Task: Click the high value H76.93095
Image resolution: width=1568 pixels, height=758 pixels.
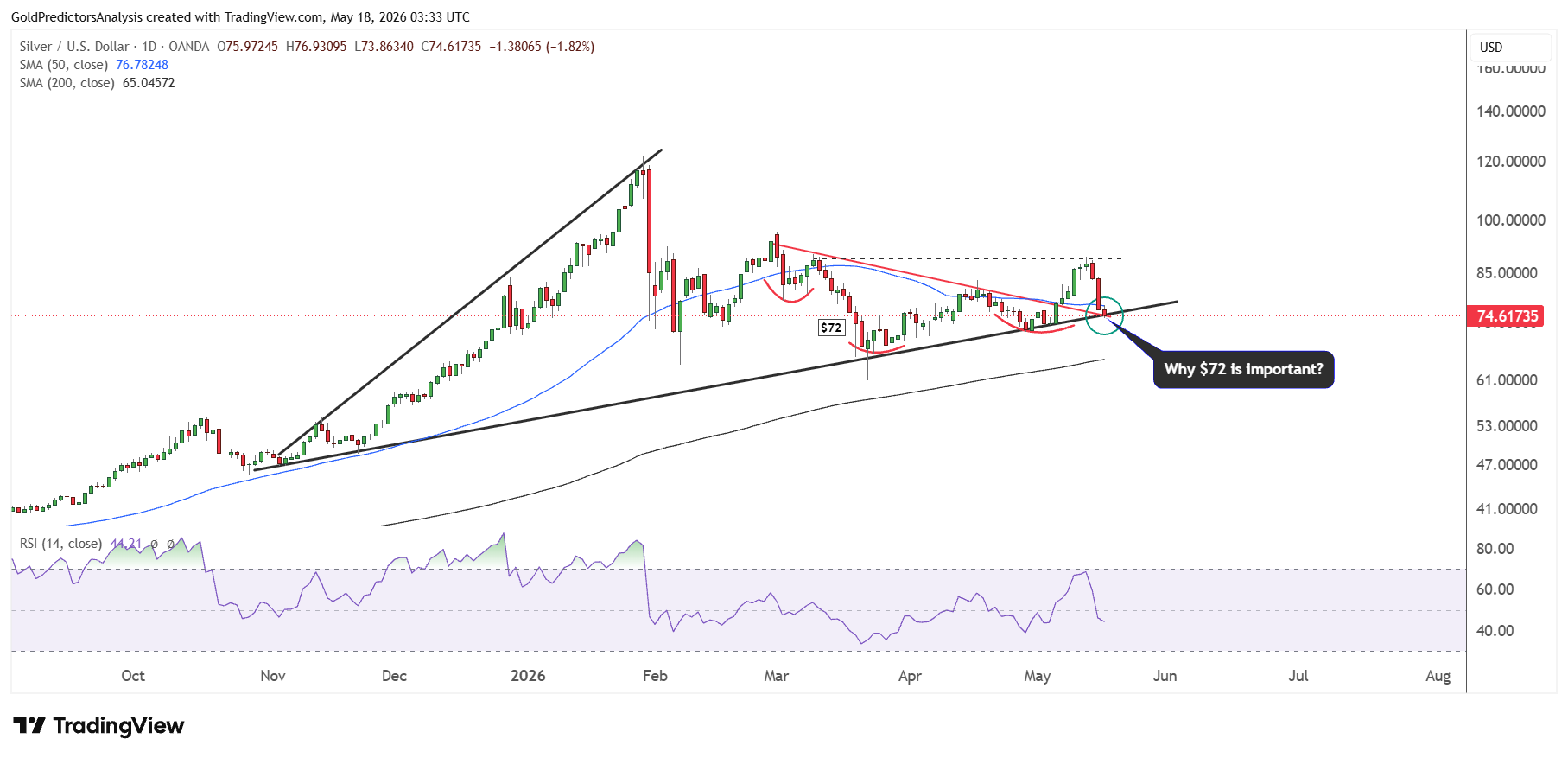Action: [x=316, y=47]
